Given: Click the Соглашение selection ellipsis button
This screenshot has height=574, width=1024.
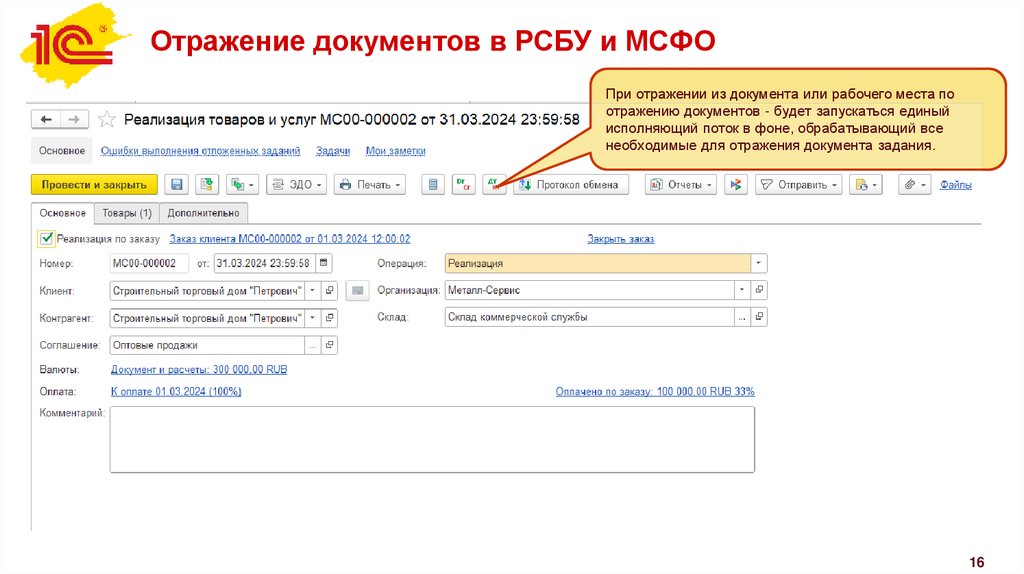Looking at the screenshot, I should (x=313, y=345).
